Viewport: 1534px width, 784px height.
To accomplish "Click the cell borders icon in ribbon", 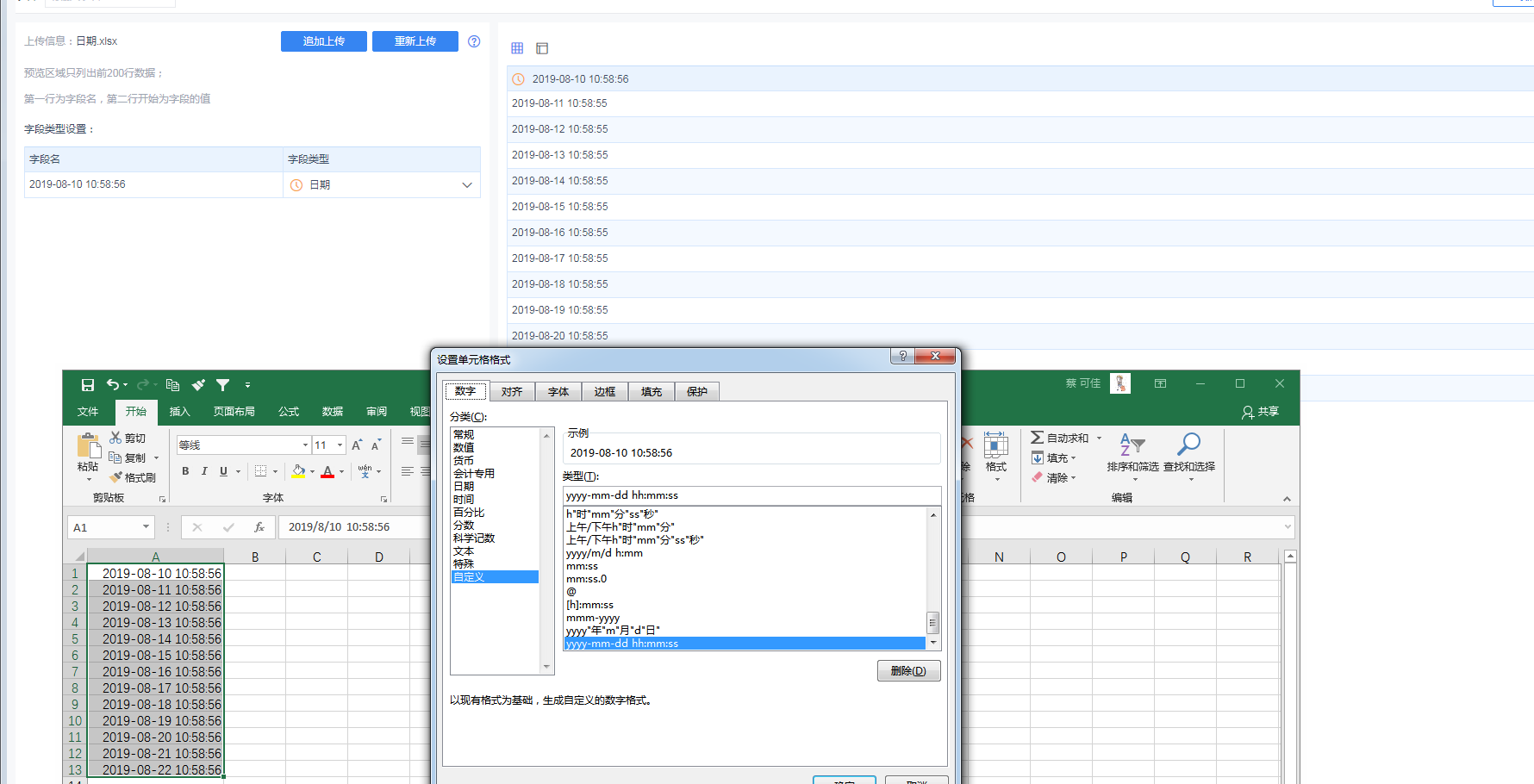I will click(260, 471).
